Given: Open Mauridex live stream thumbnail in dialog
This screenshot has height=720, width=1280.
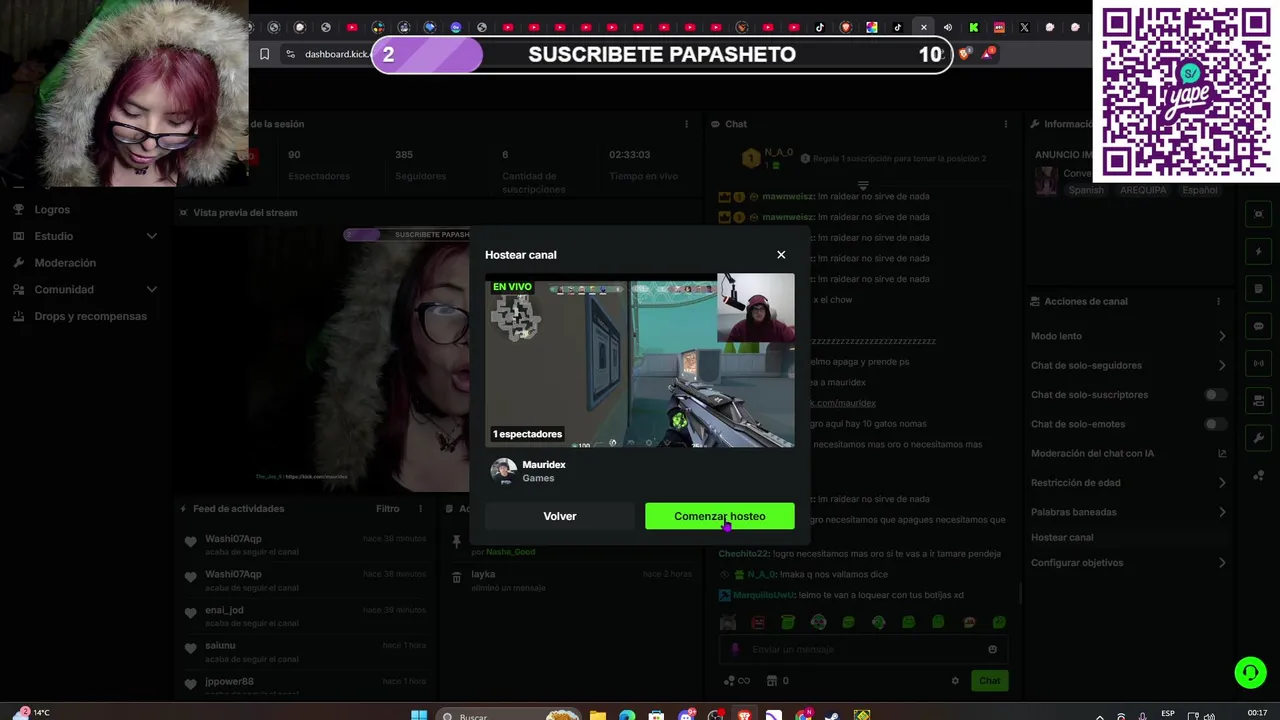Looking at the screenshot, I should (640, 360).
